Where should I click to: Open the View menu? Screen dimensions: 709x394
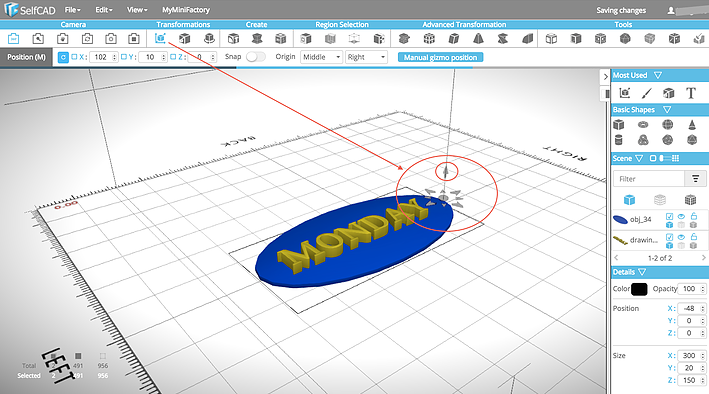[x=137, y=9]
